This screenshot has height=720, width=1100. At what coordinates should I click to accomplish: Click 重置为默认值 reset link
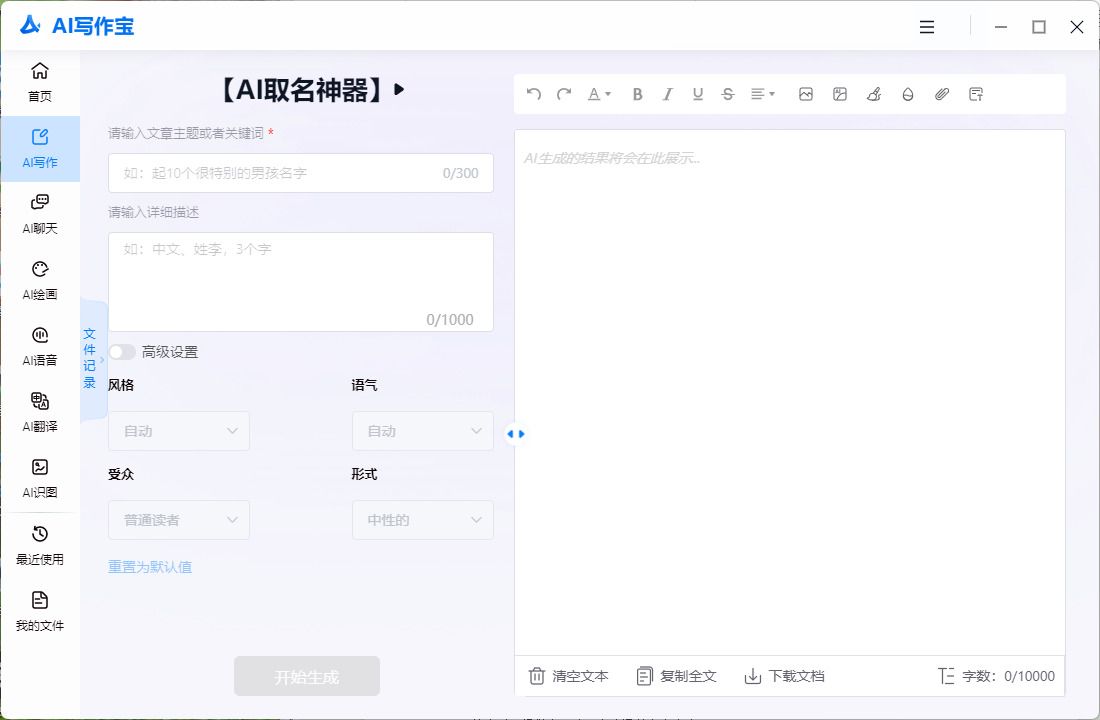pos(150,566)
